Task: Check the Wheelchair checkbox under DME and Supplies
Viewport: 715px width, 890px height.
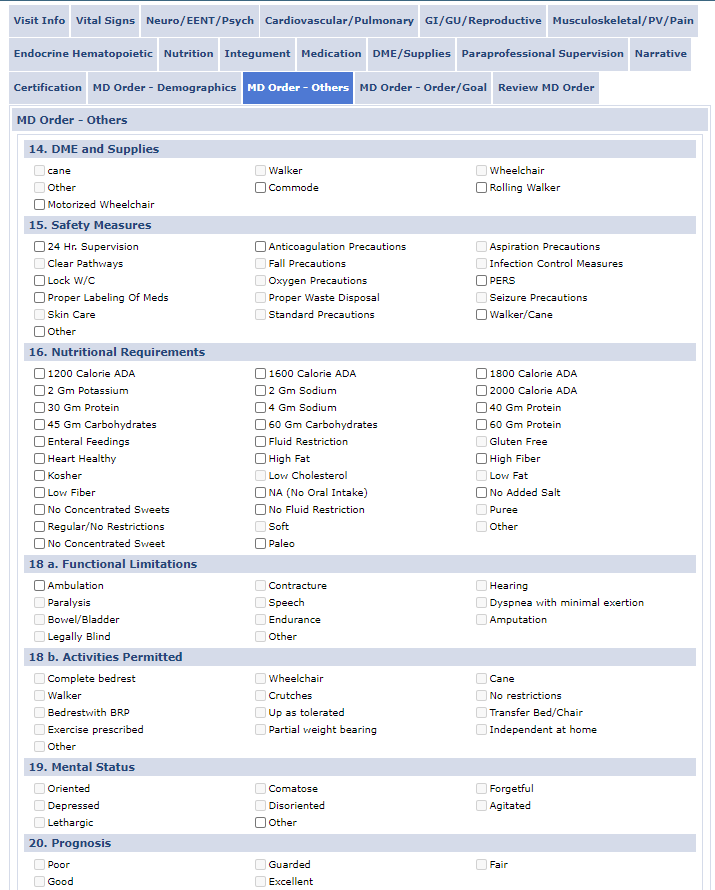Action: click(x=481, y=170)
